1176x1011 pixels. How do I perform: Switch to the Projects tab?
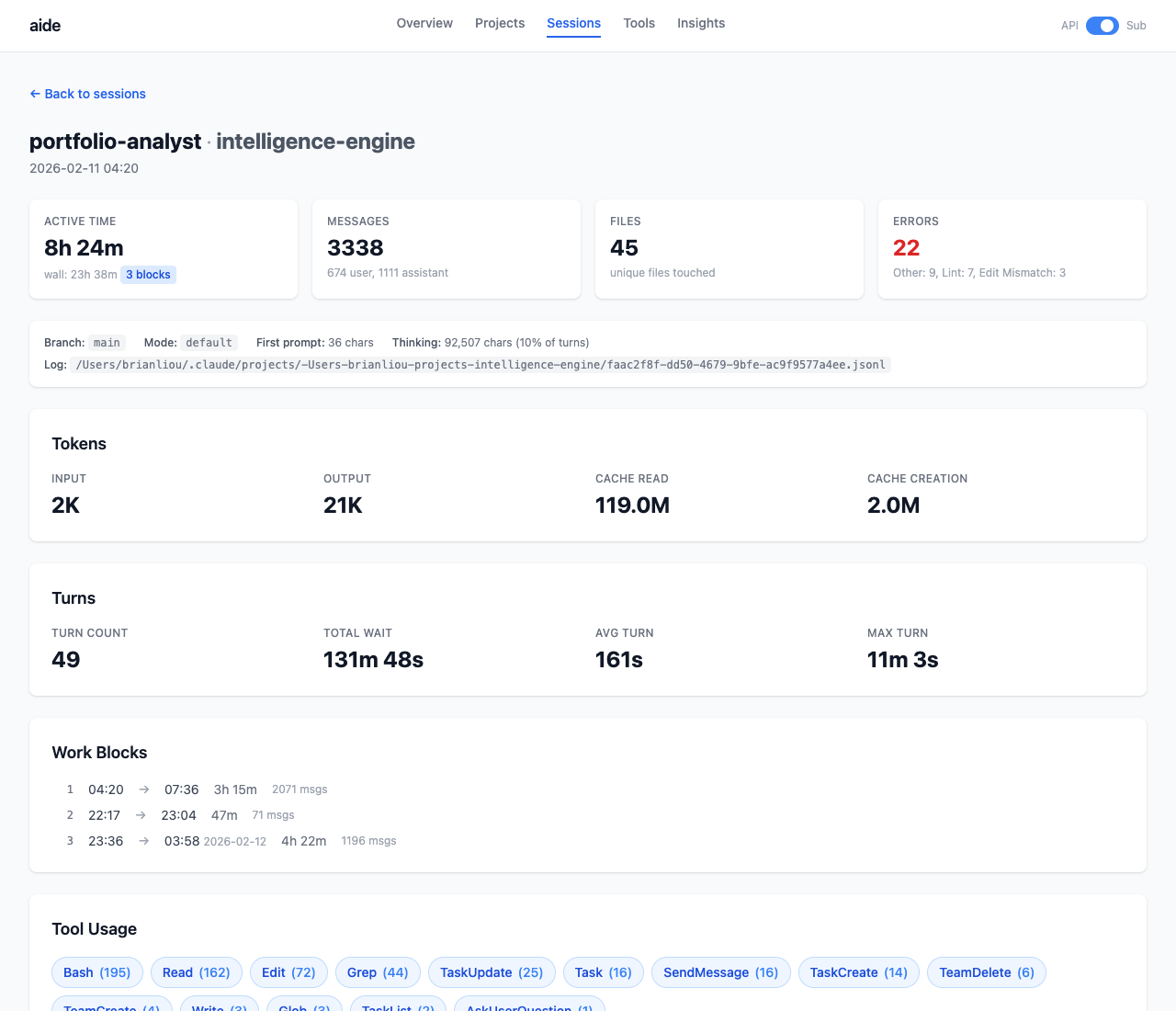[500, 23]
